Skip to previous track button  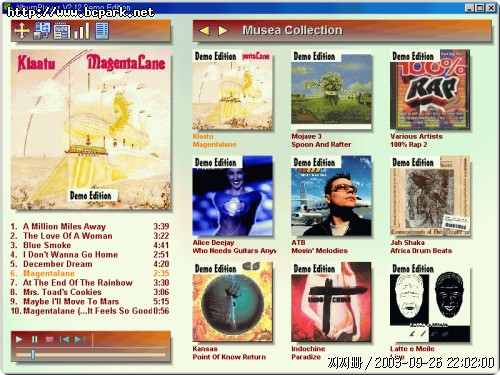point(64,339)
